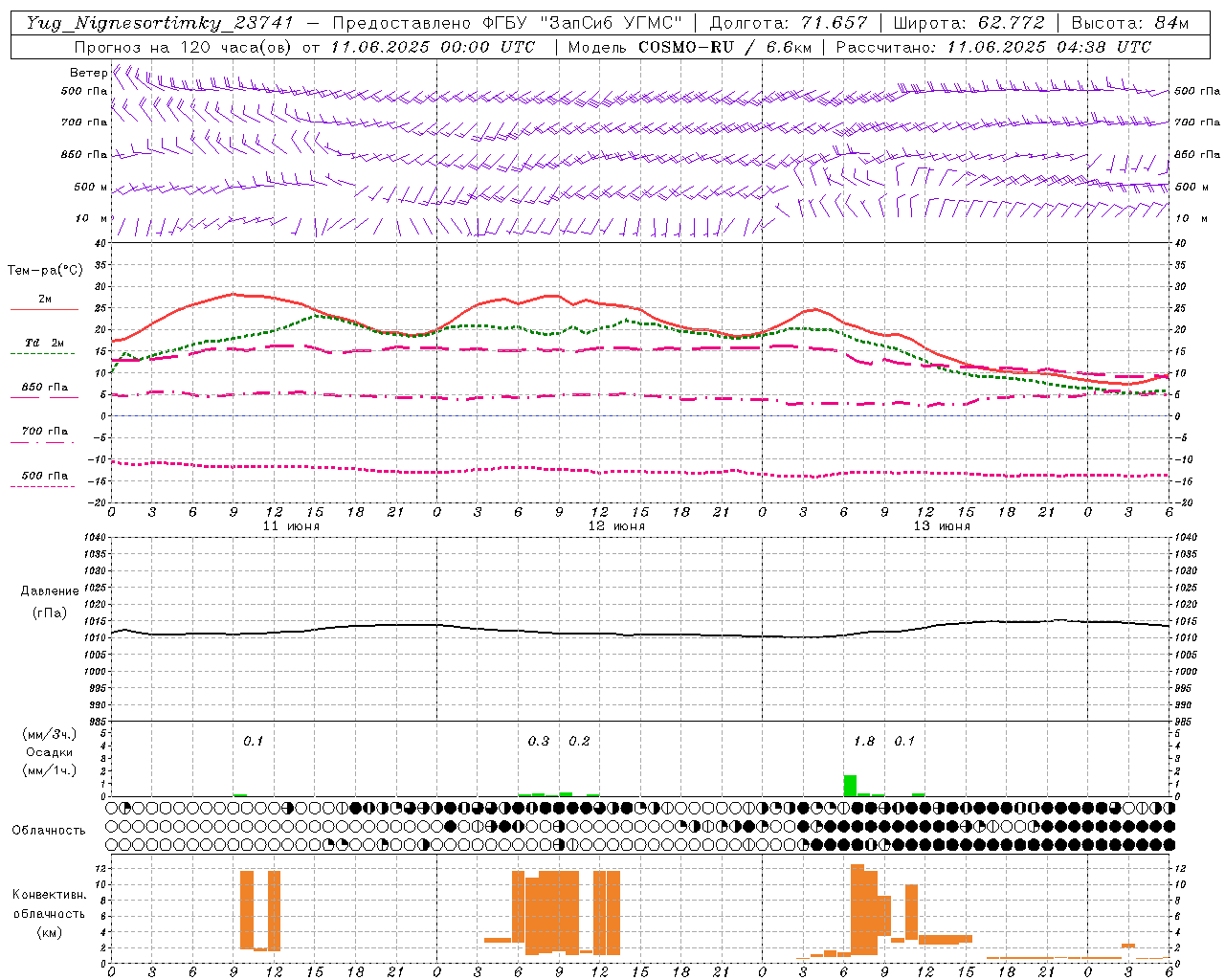Click the Облачность cloud cover label
Image resolution: width=1225 pixels, height=980 pixels.
(49, 831)
